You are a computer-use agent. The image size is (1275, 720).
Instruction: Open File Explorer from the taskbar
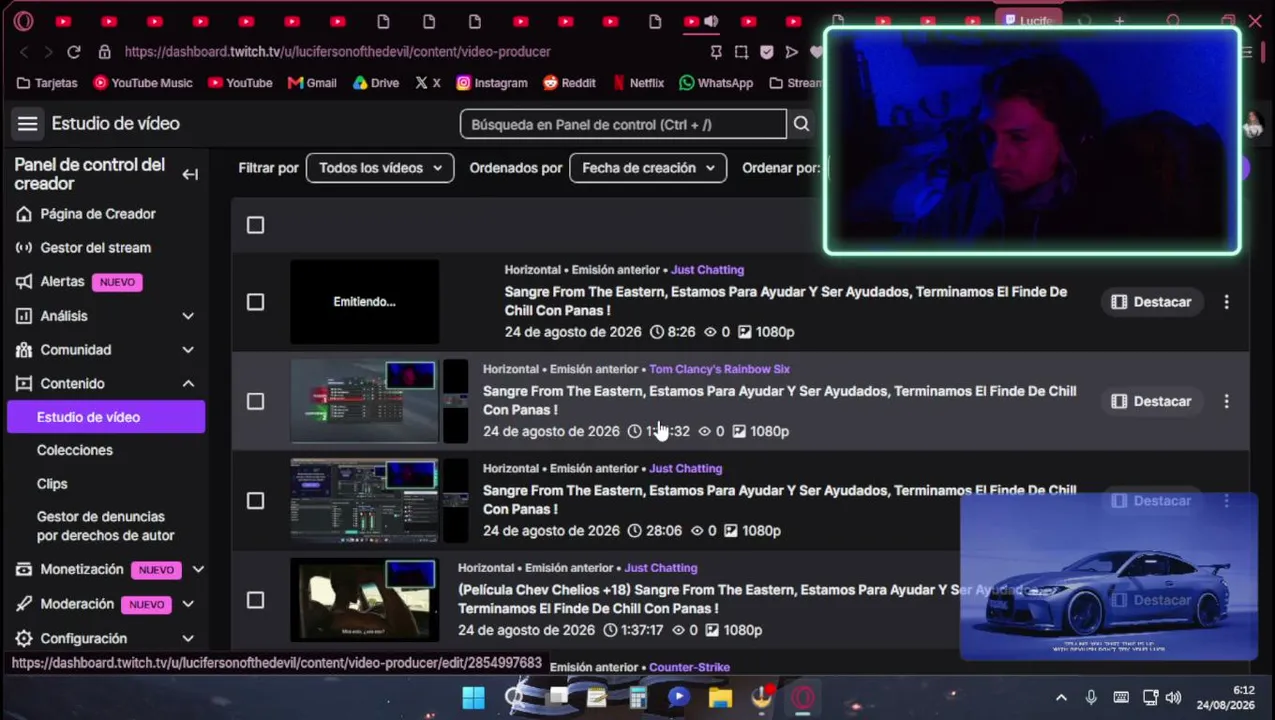(720, 698)
